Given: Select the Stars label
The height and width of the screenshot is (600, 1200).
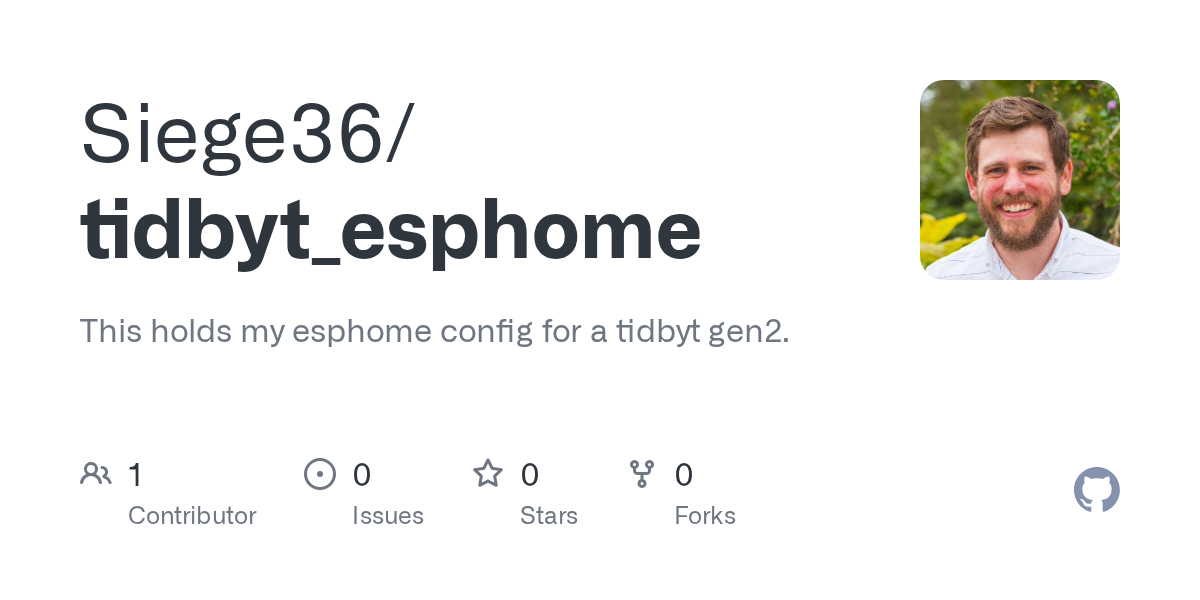Looking at the screenshot, I should pos(549,516).
